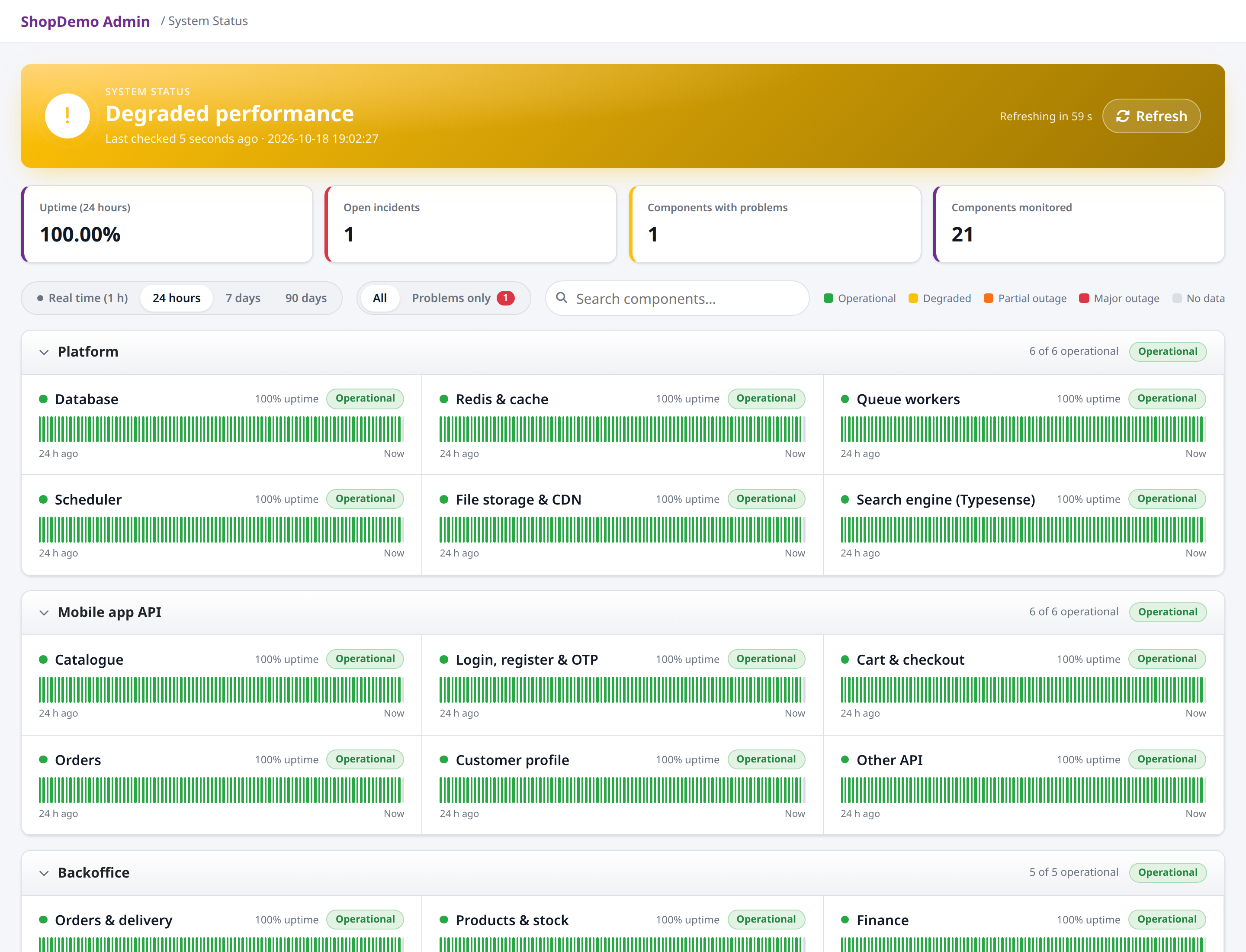Filter to Problems only
The height and width of the screenshot is (952, 1246).
coord(463,298)
